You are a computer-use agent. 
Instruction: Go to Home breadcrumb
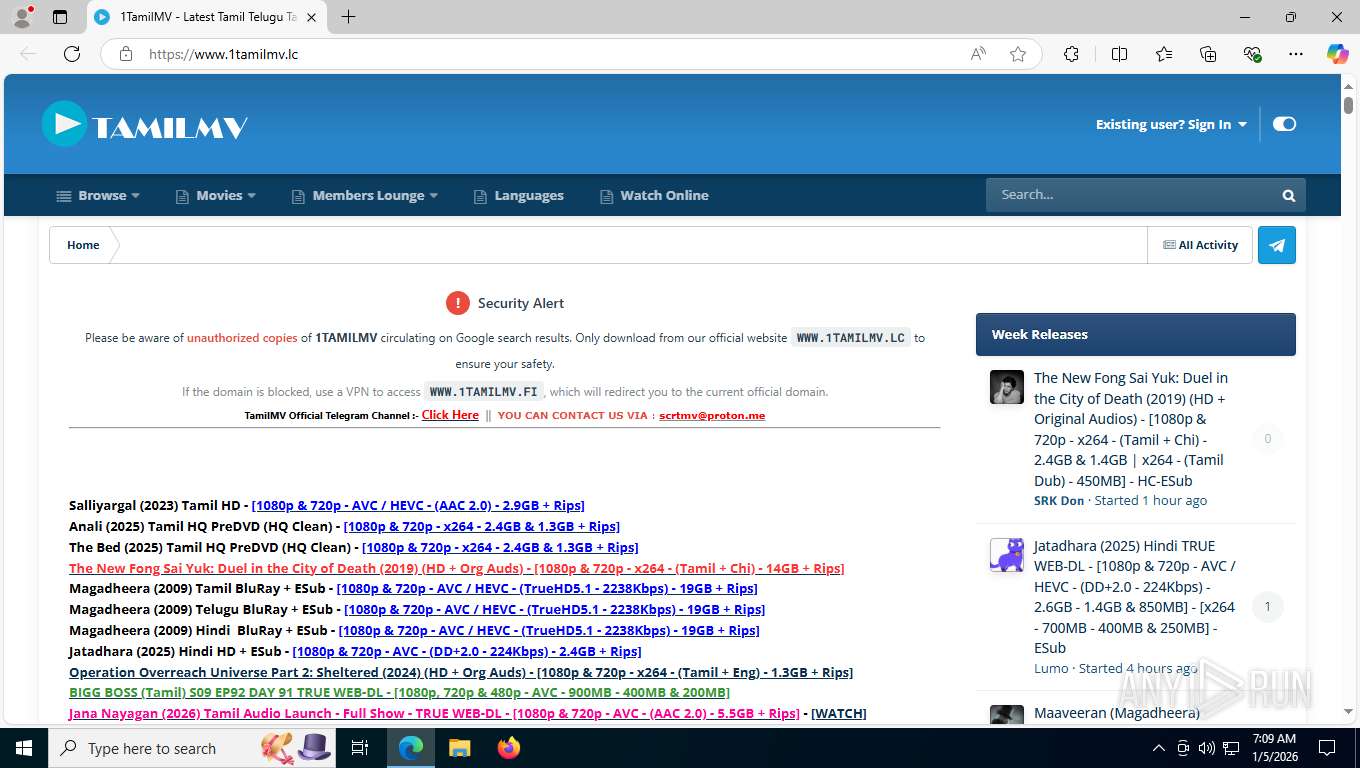pos(83,245)
